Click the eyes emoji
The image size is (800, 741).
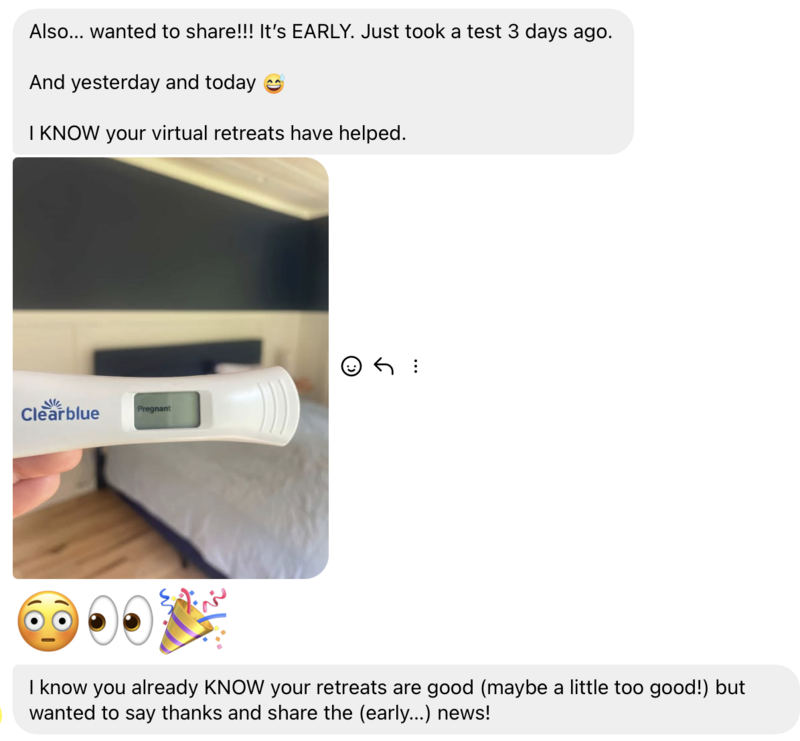(x=120, y=620)
